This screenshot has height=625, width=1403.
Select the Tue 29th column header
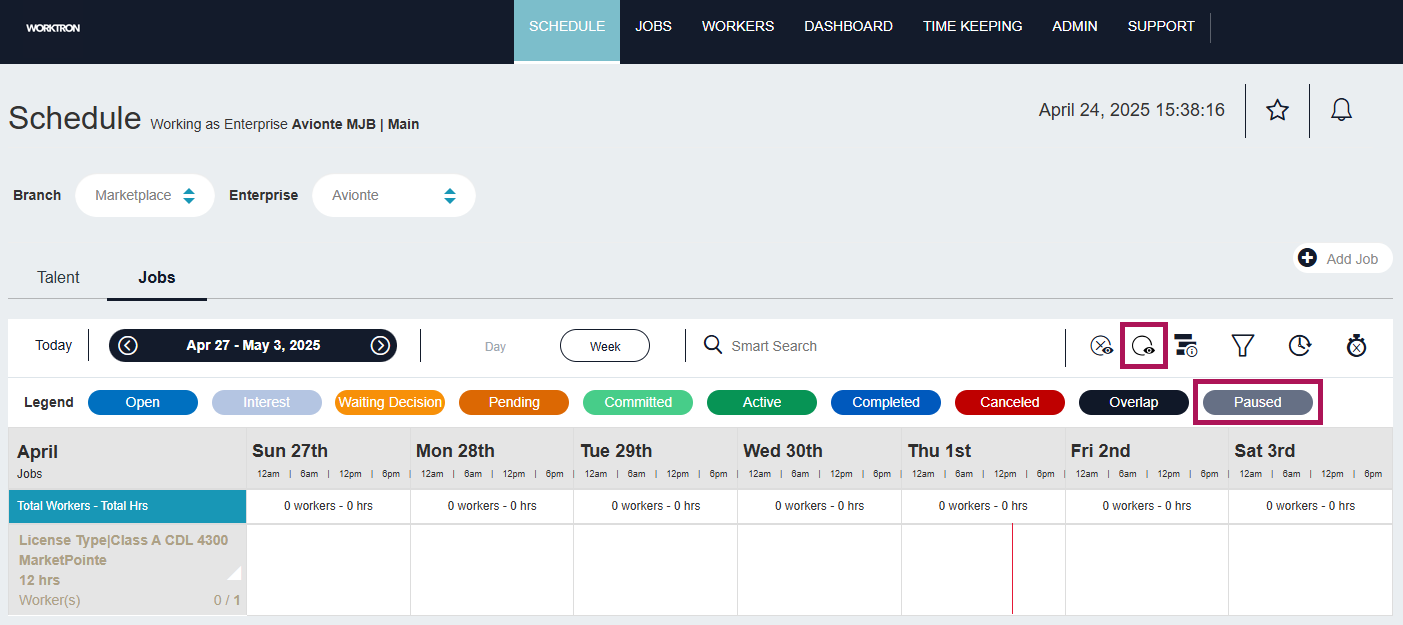(x=656, y=459)
